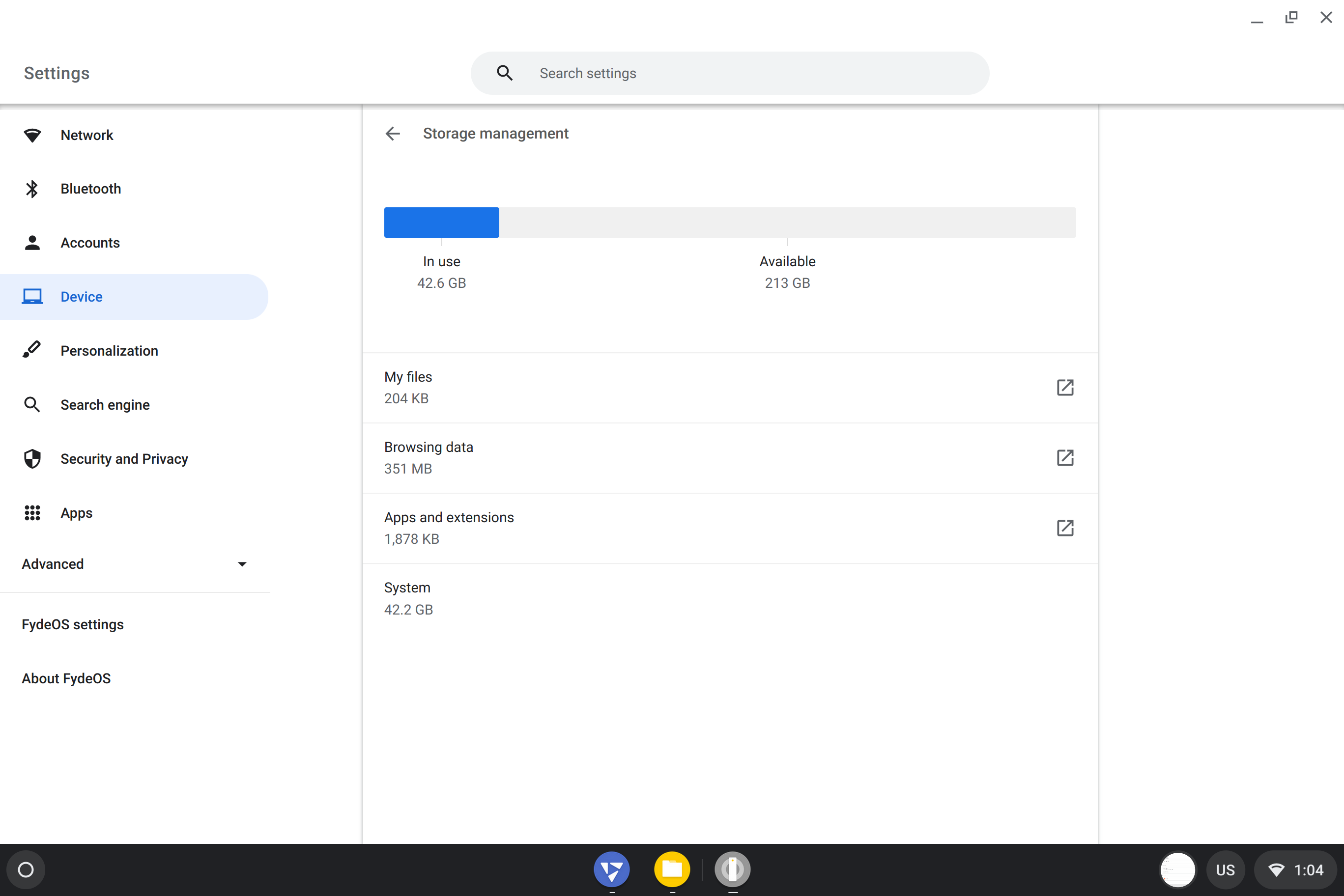Click the Bluetooth icon in sidebar
The image size is (1344, 896).
coord(32,189)
